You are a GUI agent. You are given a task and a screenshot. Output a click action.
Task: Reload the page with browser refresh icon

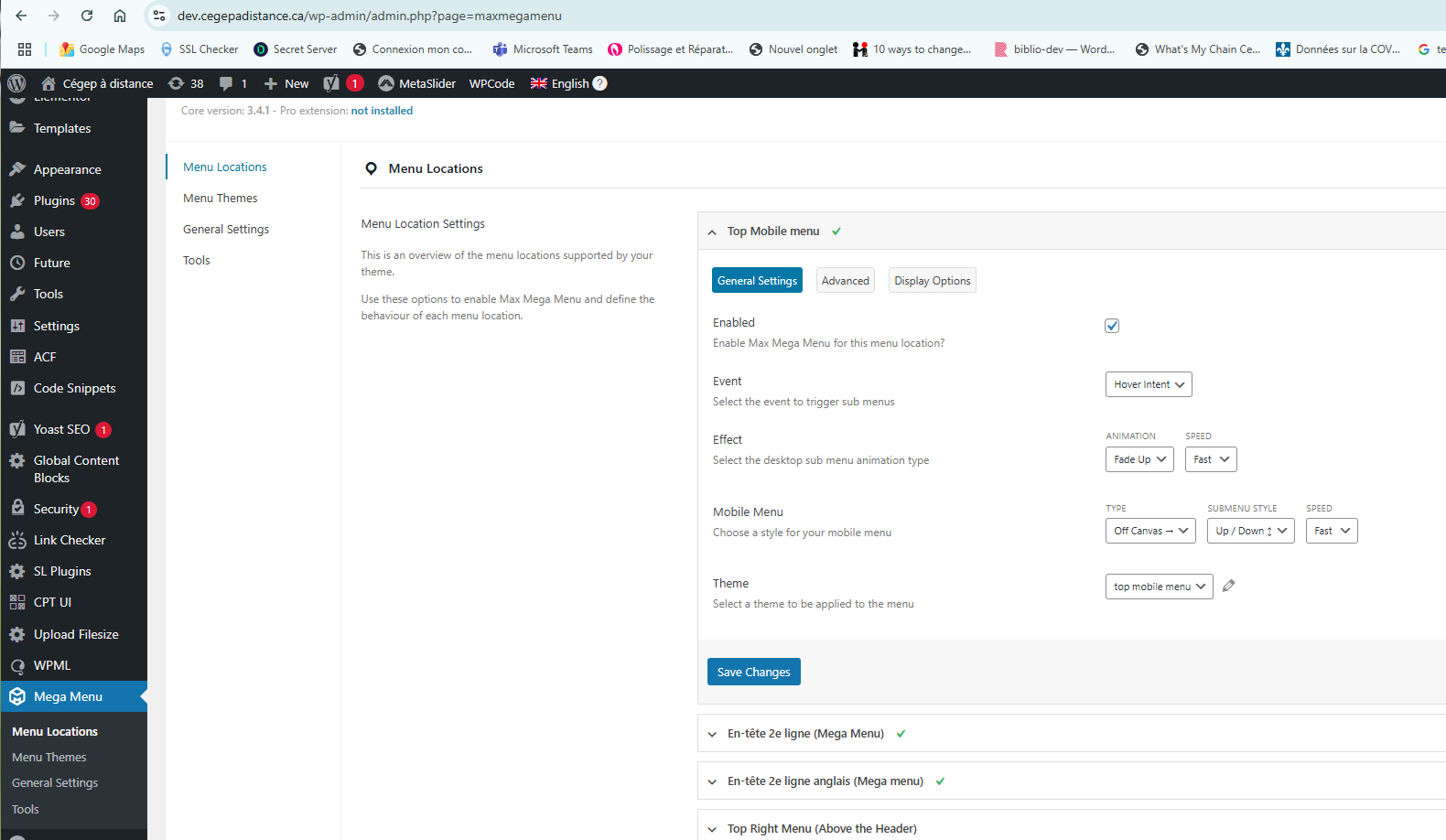(x=87, y=16)
